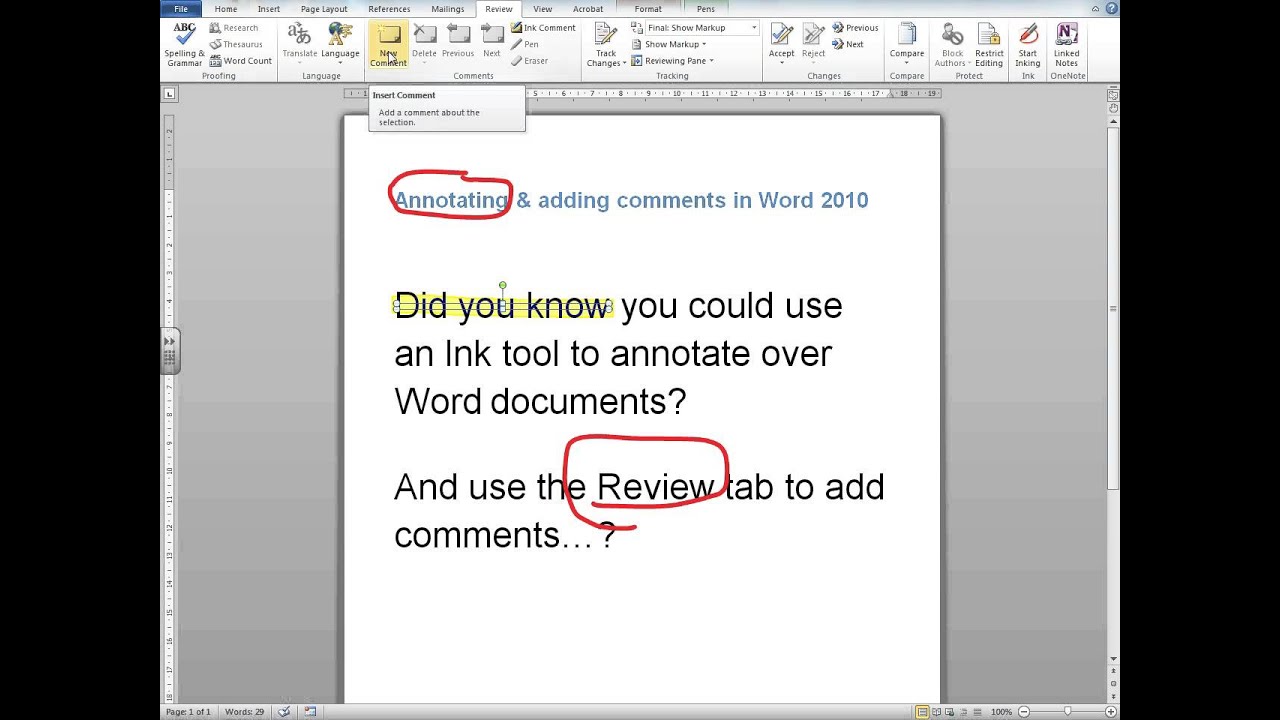Open the File tab
This screenshot has height=720, width=1280.
point(181,9)
